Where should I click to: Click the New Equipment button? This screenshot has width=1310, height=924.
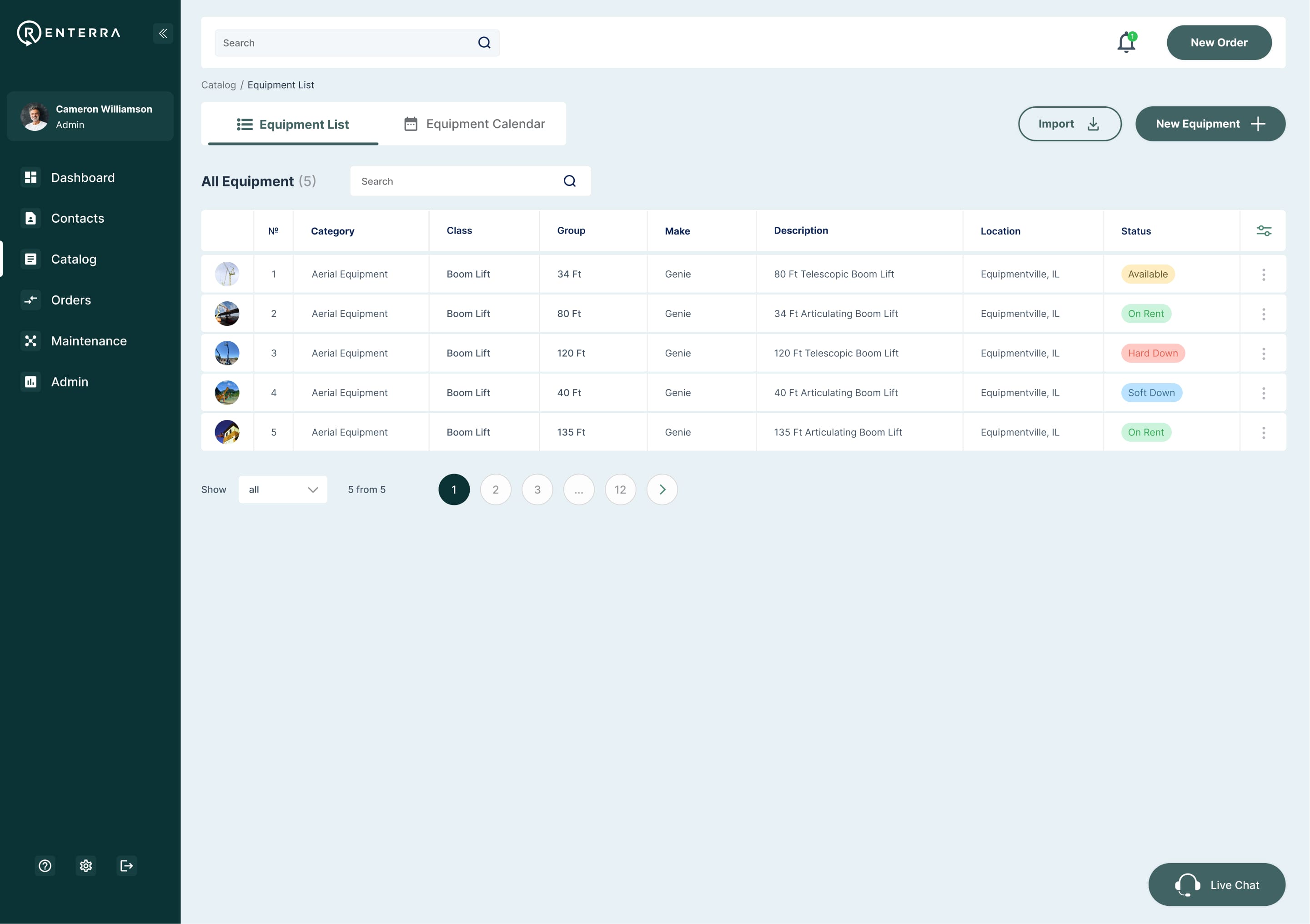pyautogui.click(x=1210, y=124)
